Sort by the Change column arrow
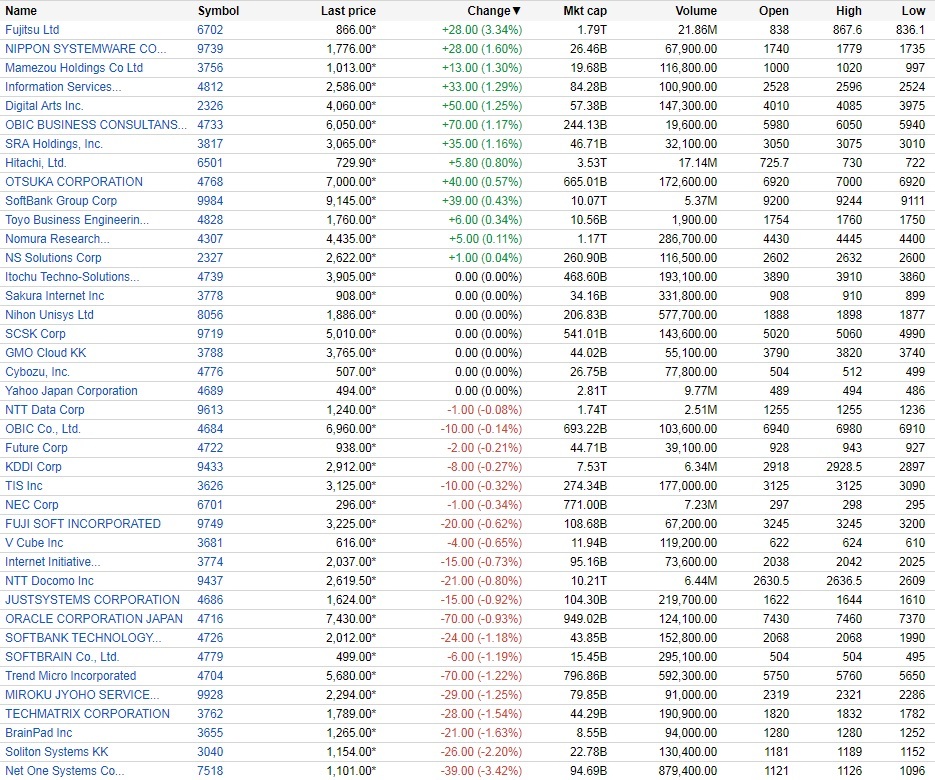Image resolution: width=935 pixels, height=780 pixels. (516, 11)
